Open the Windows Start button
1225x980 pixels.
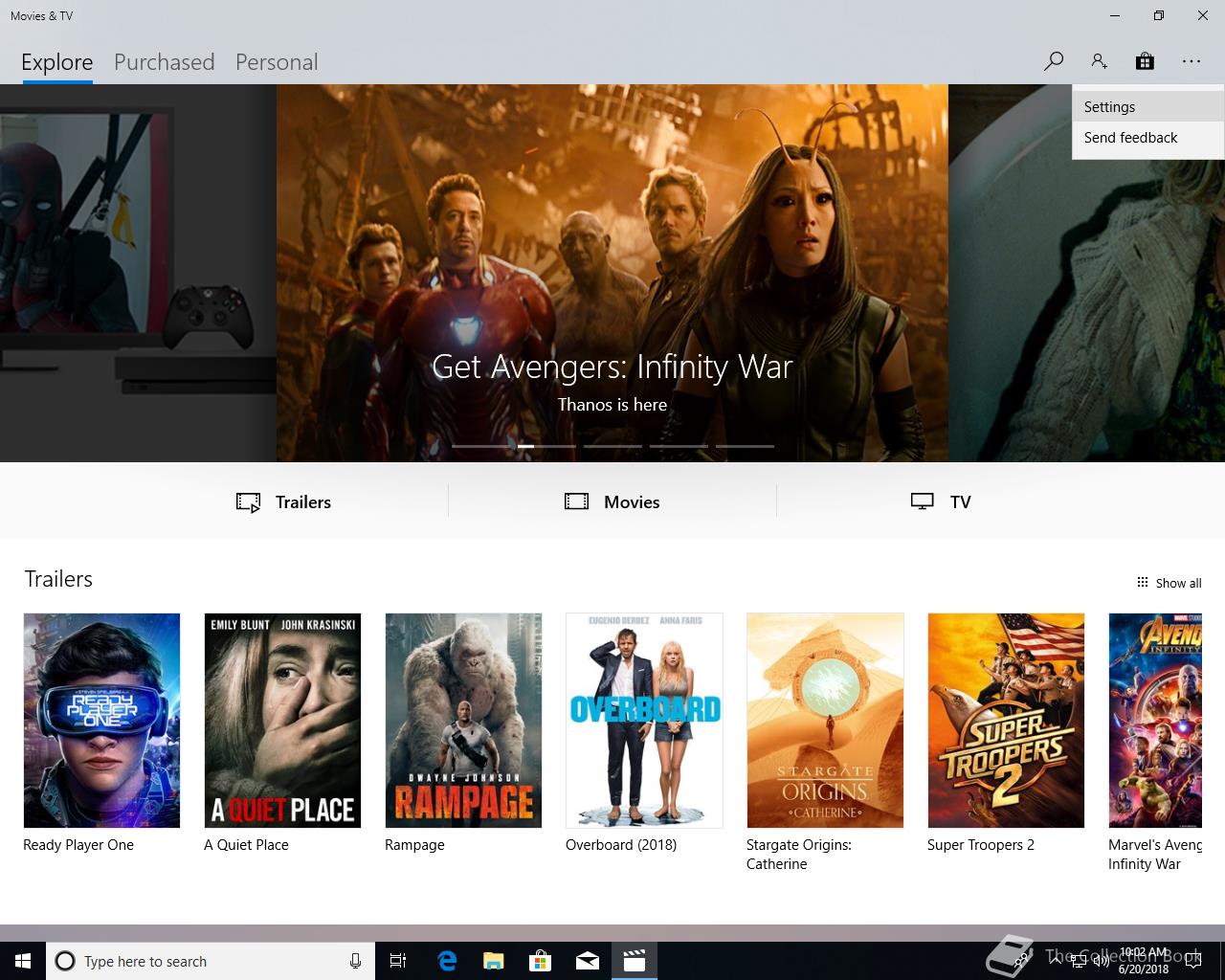tap(23, 961)
